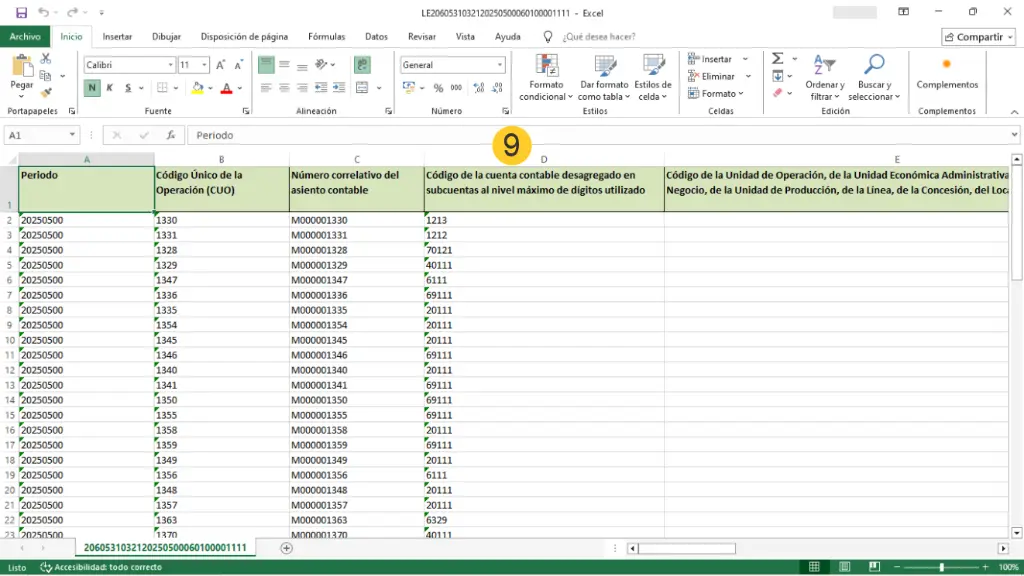The height and width of the screenshot is (576, 1024).
Task: Select the Format Painter brush icon
Action: (x=46, y=92)
